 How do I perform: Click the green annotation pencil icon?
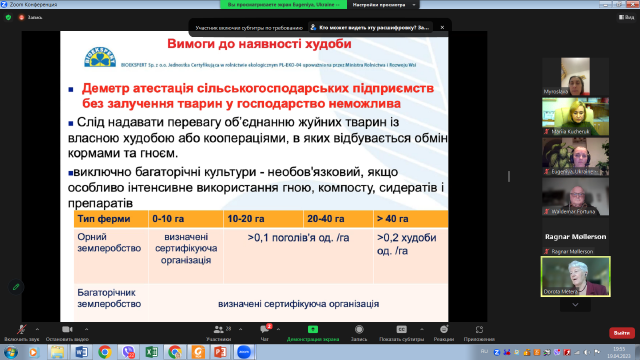click(16, 287)
